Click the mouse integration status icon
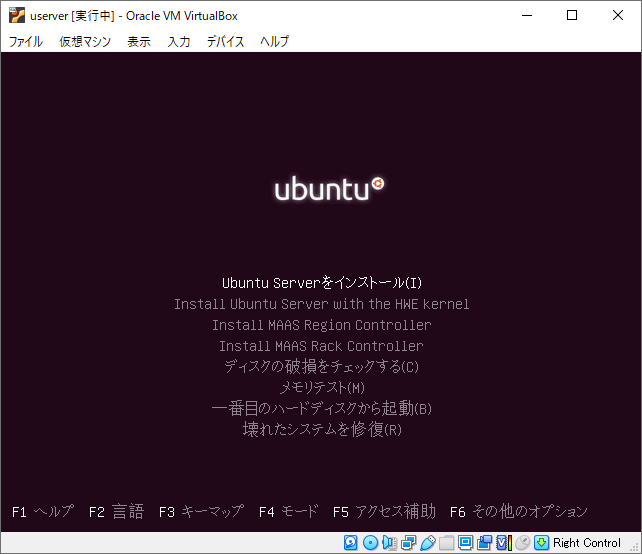The height and width of the screenshot is (554, 642). tap(522, 542)
